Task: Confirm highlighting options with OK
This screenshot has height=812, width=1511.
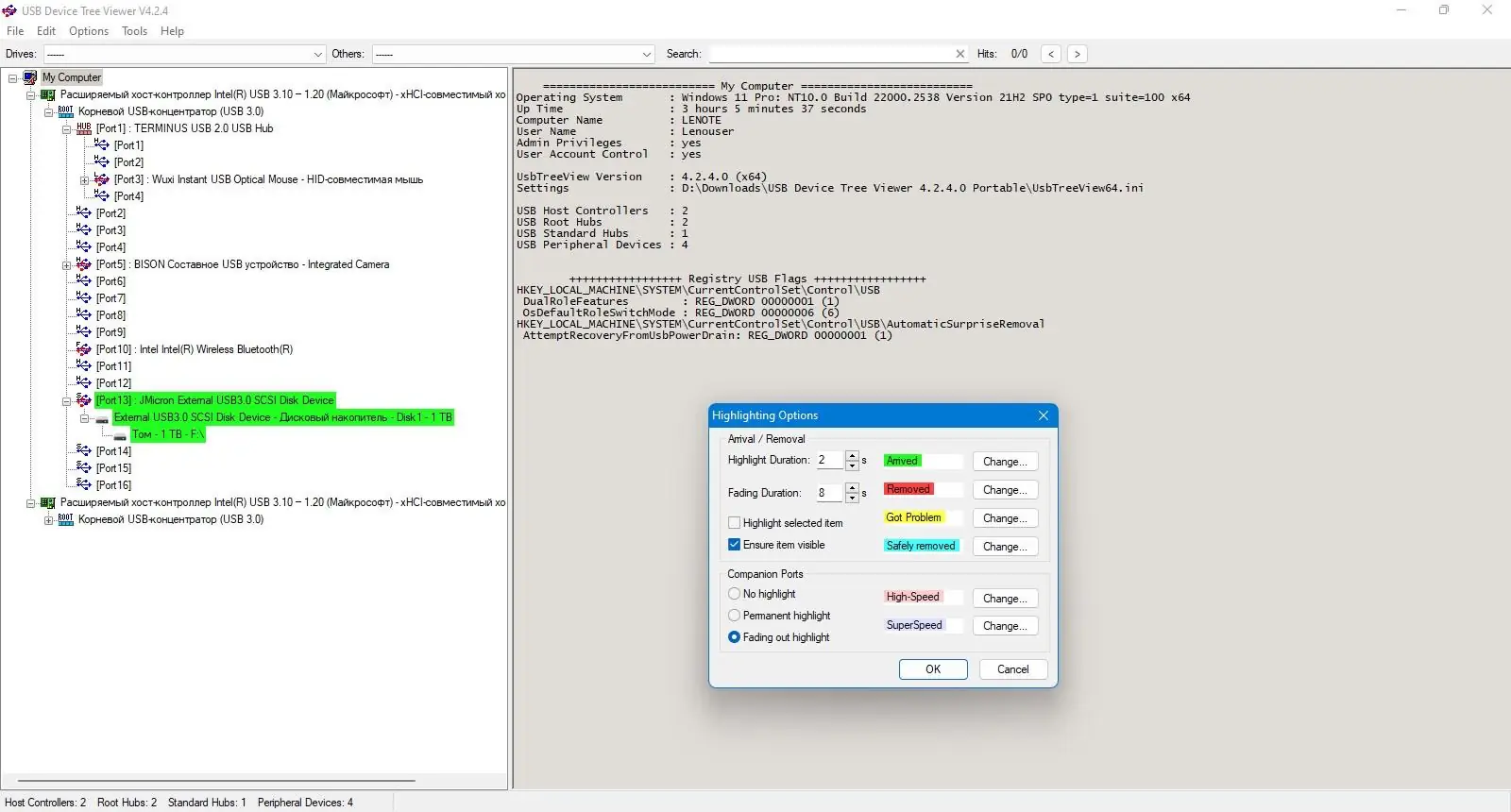Action: pos(933,669)
